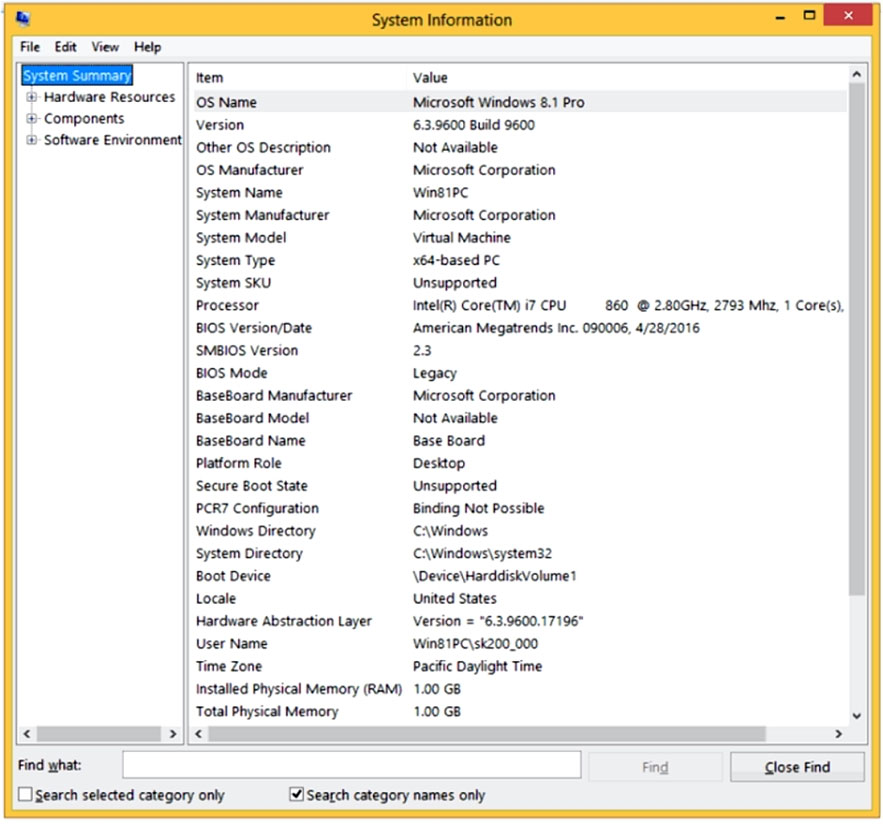This screenshot has height=829, width=883.
Task: Click the PCR7 Configuration item
Action: click(257, 508)
